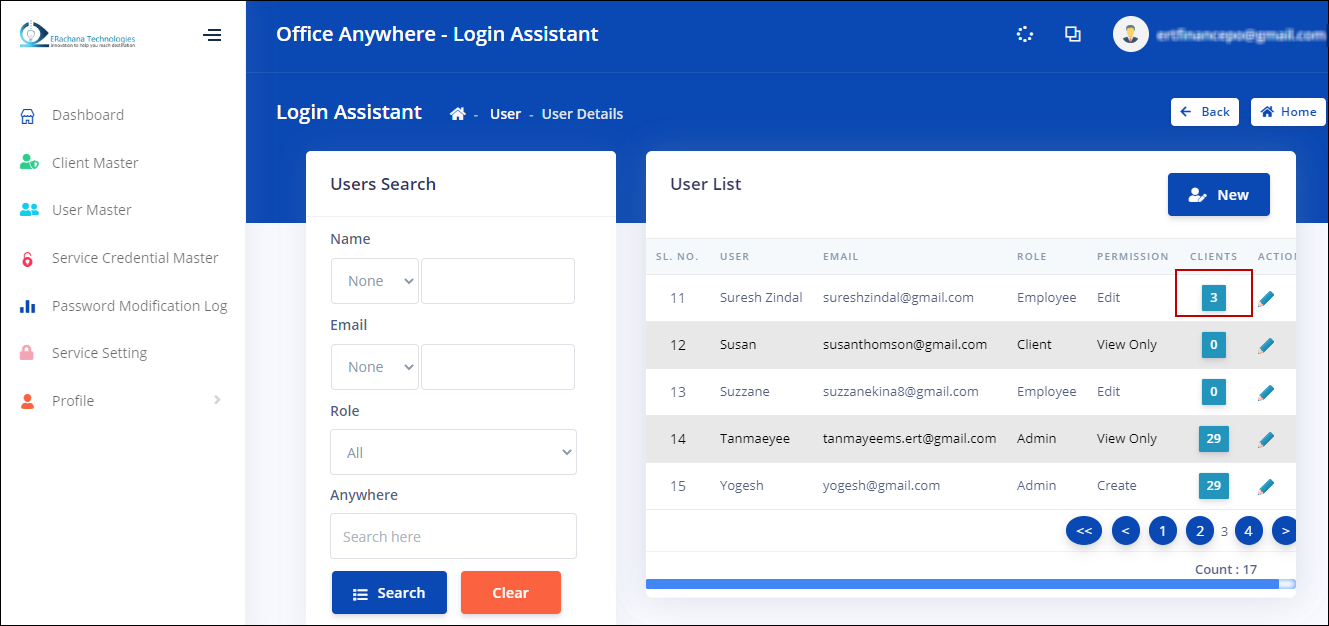Click the Back button
Viewport: 1329px width, 626px height.
click(1205, 112)
